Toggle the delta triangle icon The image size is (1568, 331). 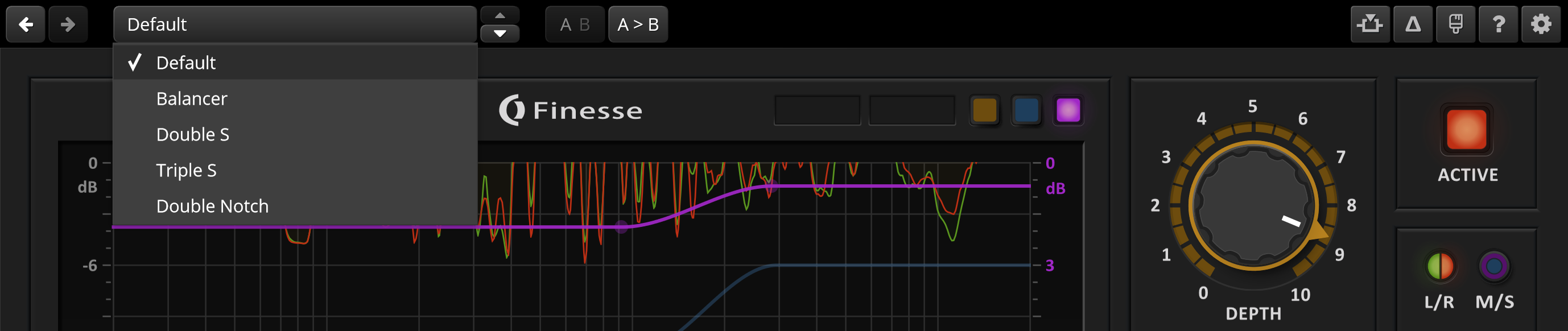click(1413, 24)
